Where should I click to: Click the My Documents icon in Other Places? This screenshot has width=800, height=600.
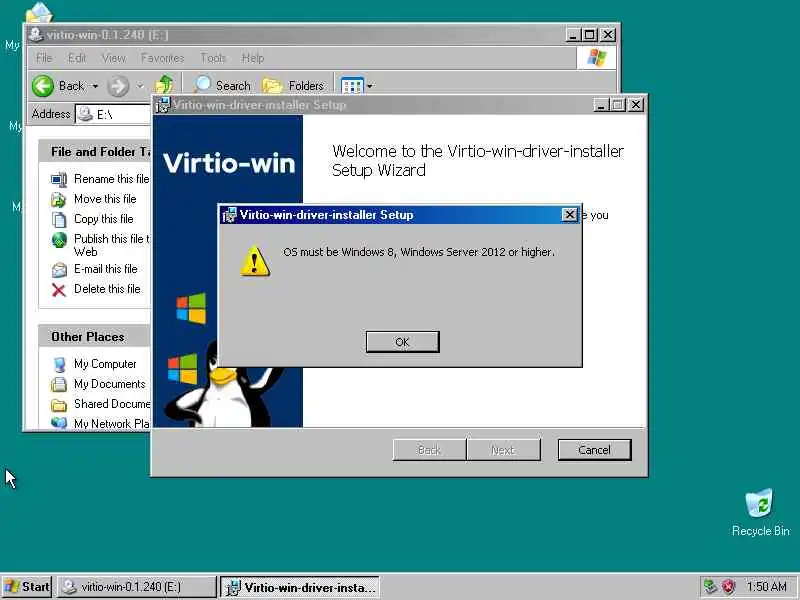(x=59, y=384)
